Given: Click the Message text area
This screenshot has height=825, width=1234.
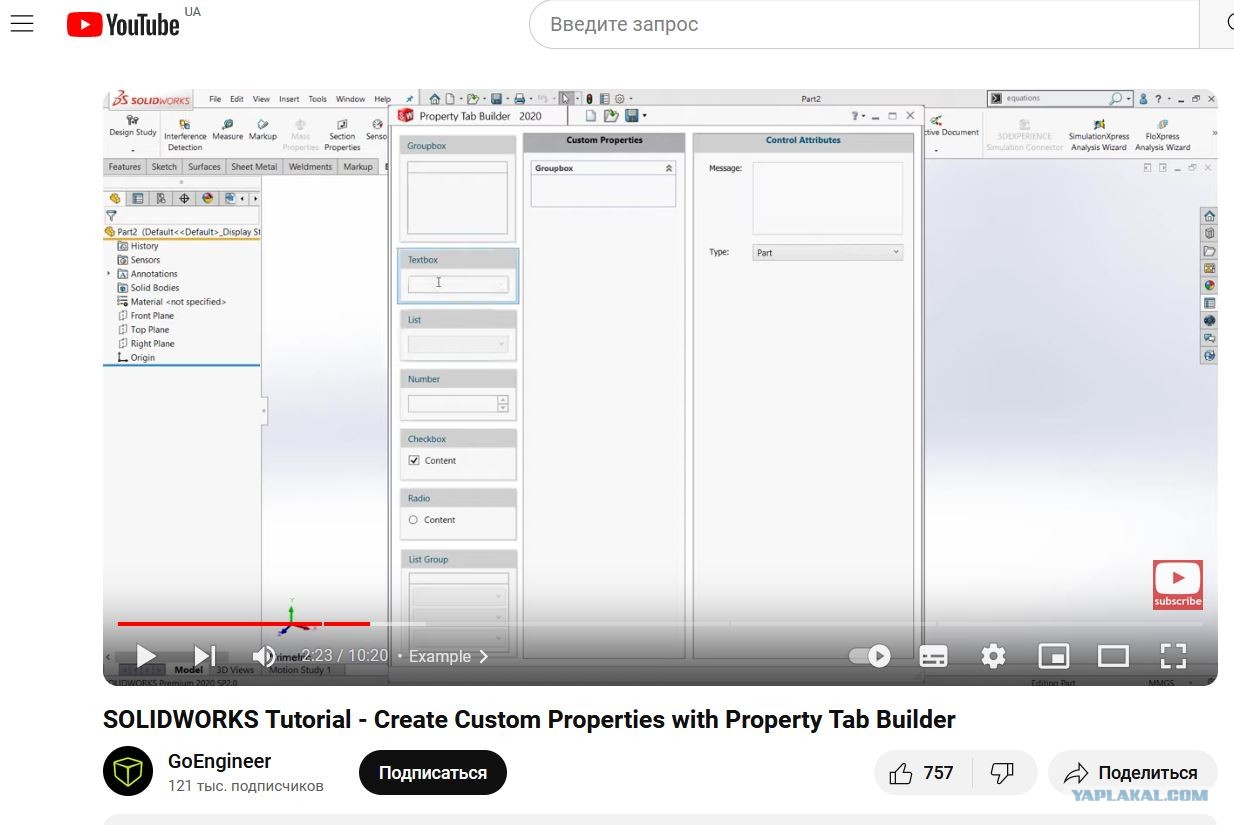Looking at the screenshot, I should coord(827,198).
